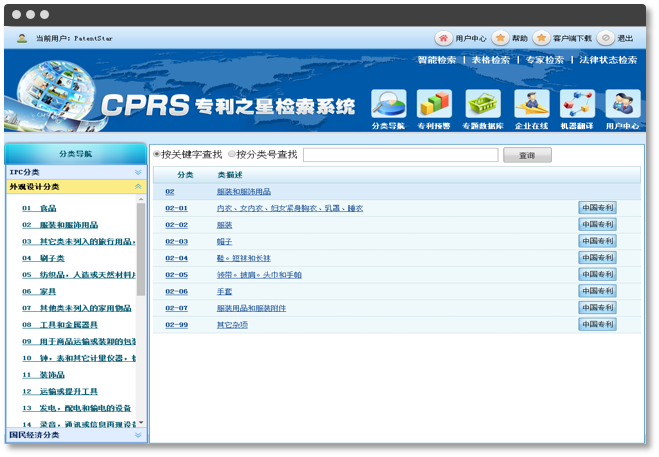Screen dimensions: 659x457
Task: Switch to 智能检索 search mode
Action: (437, 60)
